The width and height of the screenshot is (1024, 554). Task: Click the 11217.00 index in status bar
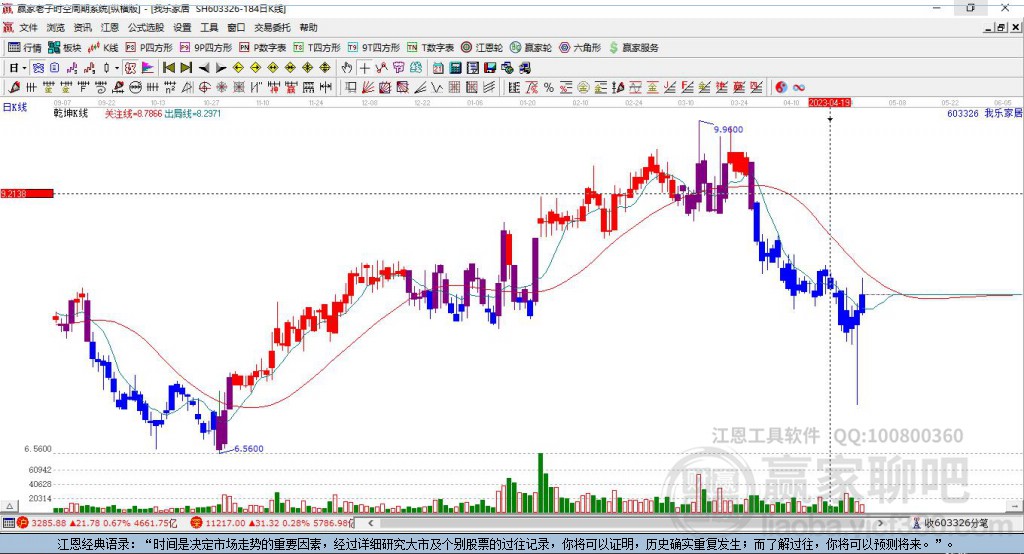coord(225,523)
